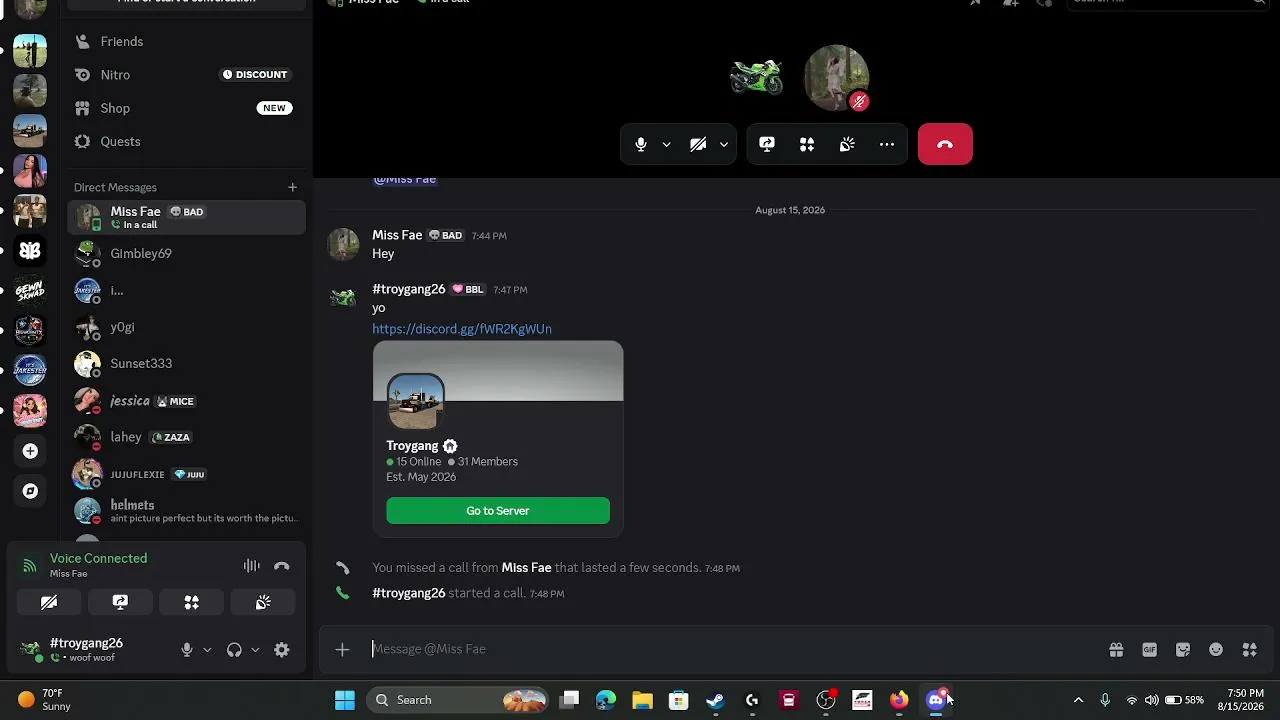Click the green motorcycle avatar in the call
Screen dimensions: 1280x720
[x=756, y=77]
